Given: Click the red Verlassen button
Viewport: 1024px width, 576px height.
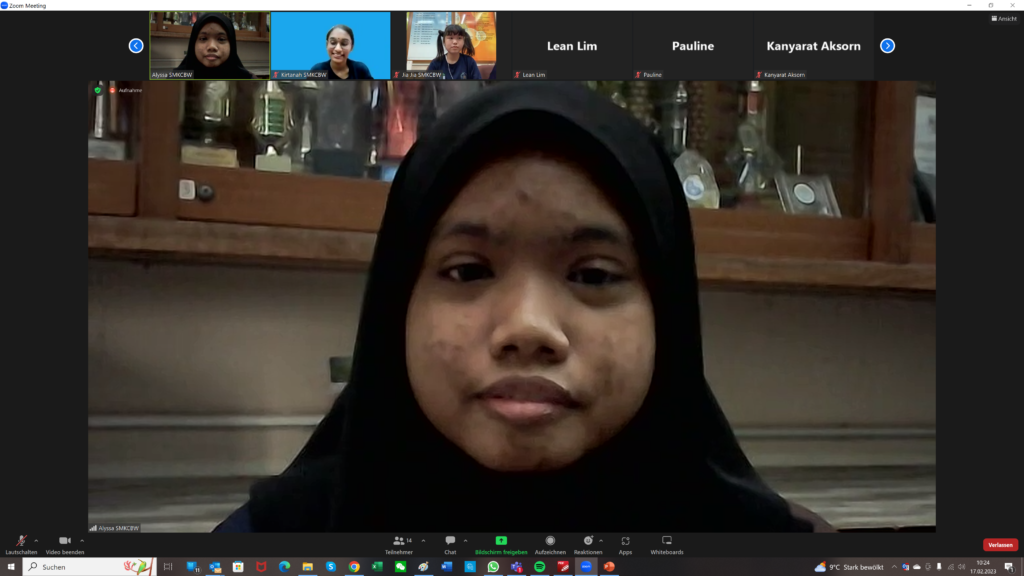Looking at the screenshot, I should point(1000,545).
